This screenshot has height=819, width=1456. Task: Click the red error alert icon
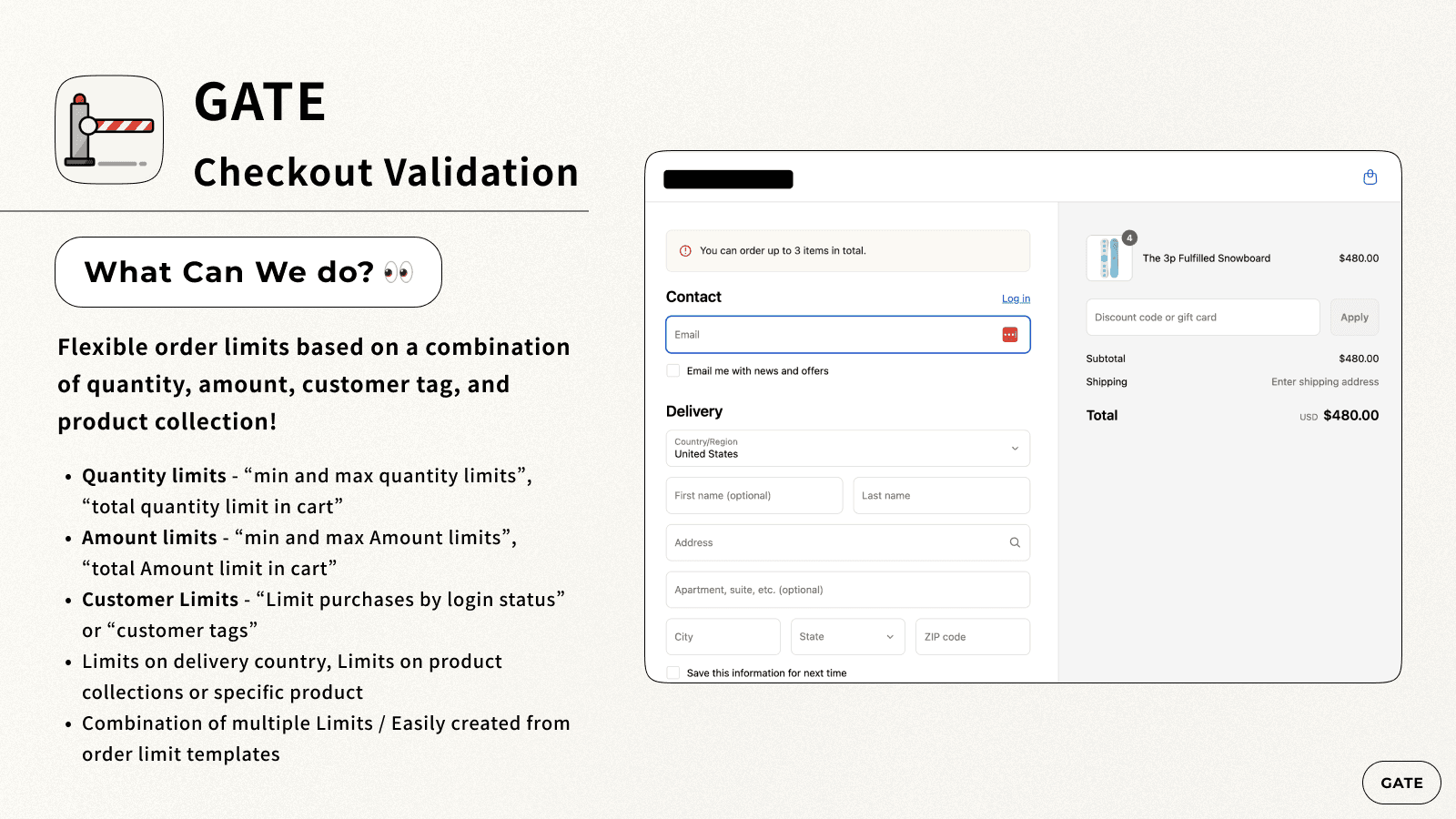tap(685, 251)
